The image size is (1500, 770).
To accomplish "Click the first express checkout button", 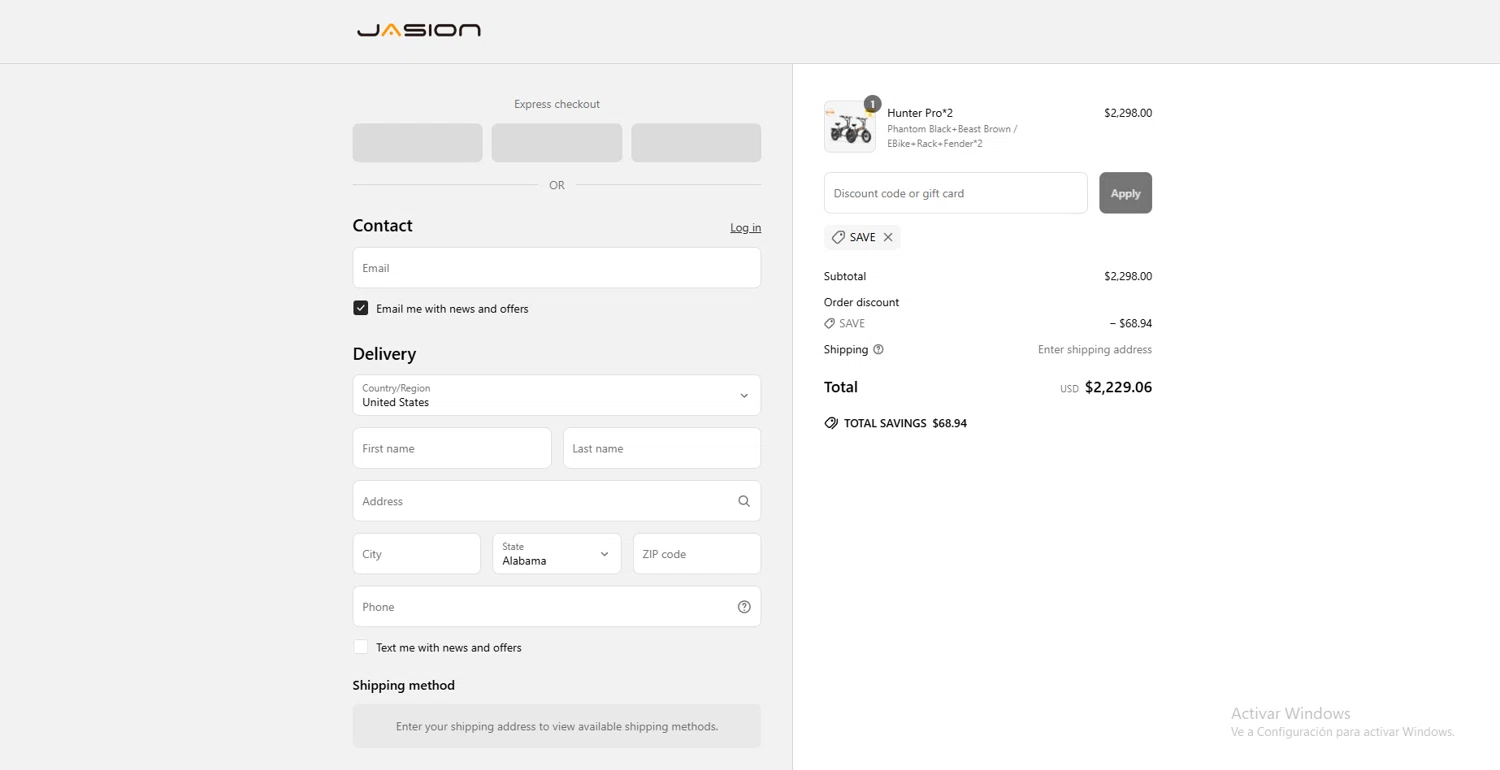I will (417, 143).
